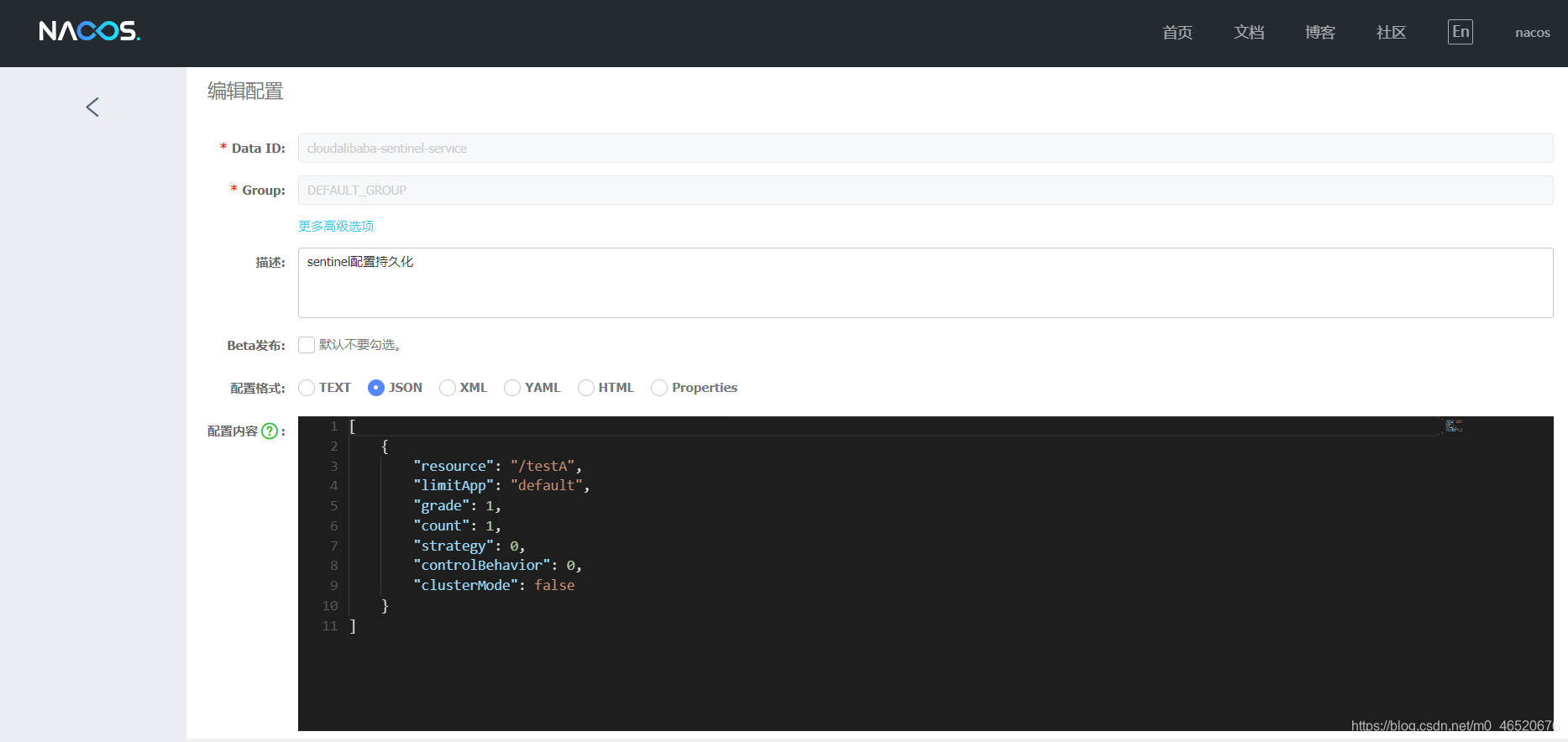Open the config content help icon
Viewport: 1568px width, 742px height.
point(270,431)
